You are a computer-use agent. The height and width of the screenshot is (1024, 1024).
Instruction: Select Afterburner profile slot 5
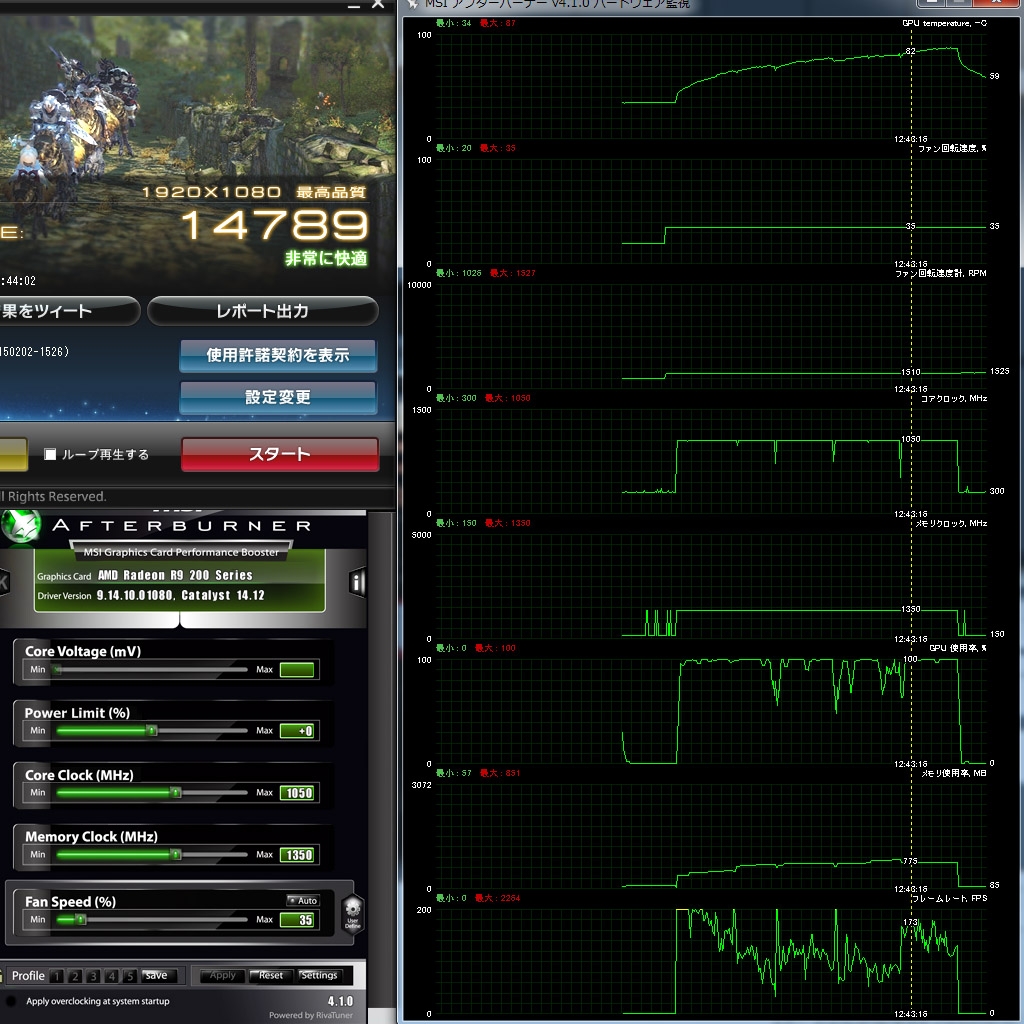coord(130,976)
